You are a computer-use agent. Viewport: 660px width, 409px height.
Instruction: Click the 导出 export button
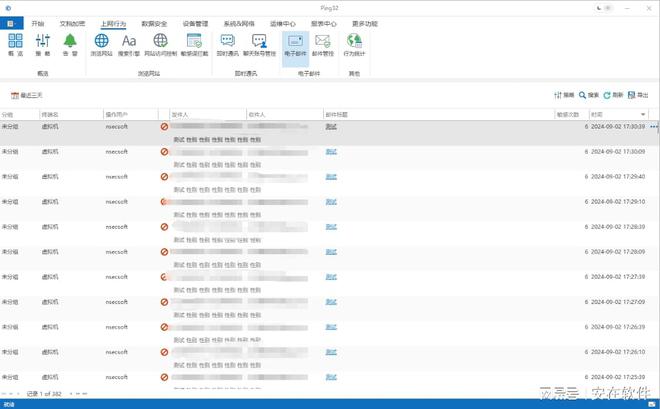pyautogui.click(x=637, y=95)
